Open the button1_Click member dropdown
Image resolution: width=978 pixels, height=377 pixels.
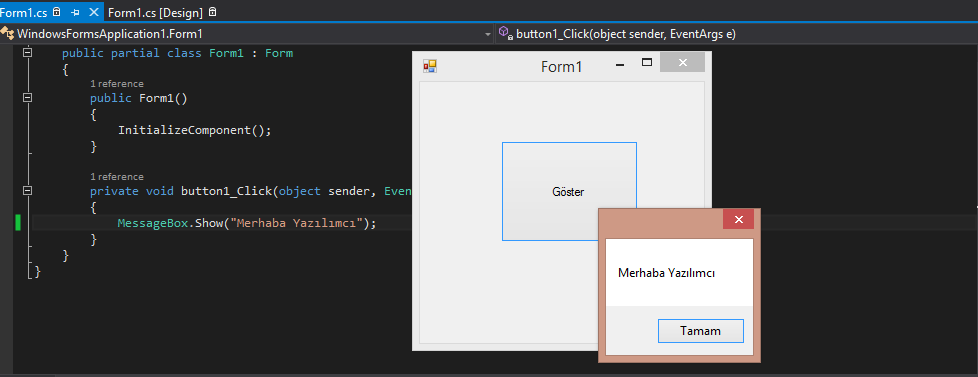tap(737, 34)
